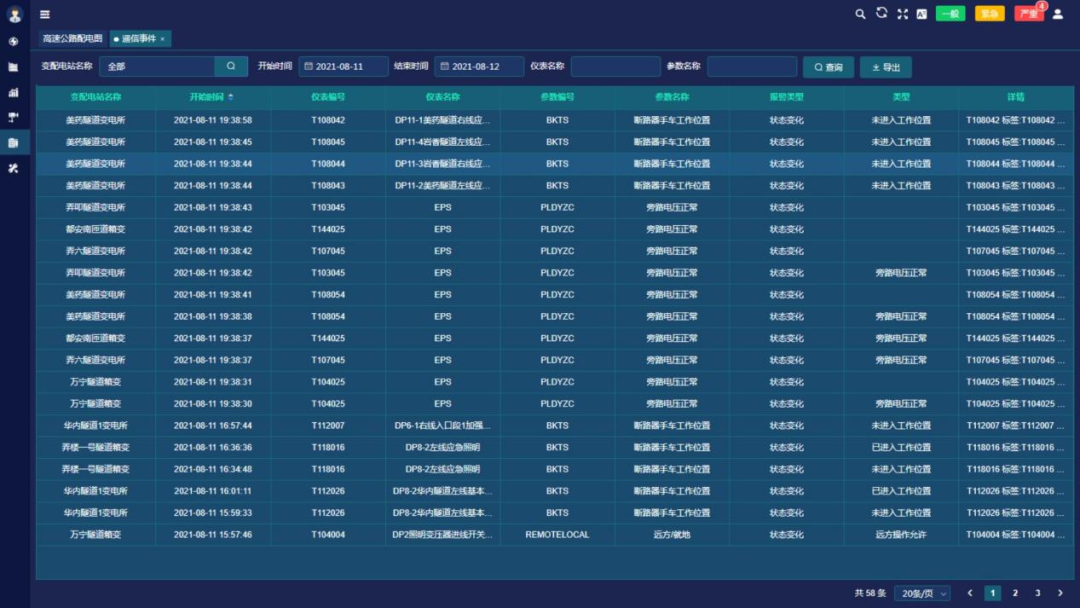Export data with the 导出 button
The width and height of the screenshot is (1080, 608).
[x=886, y=65]
